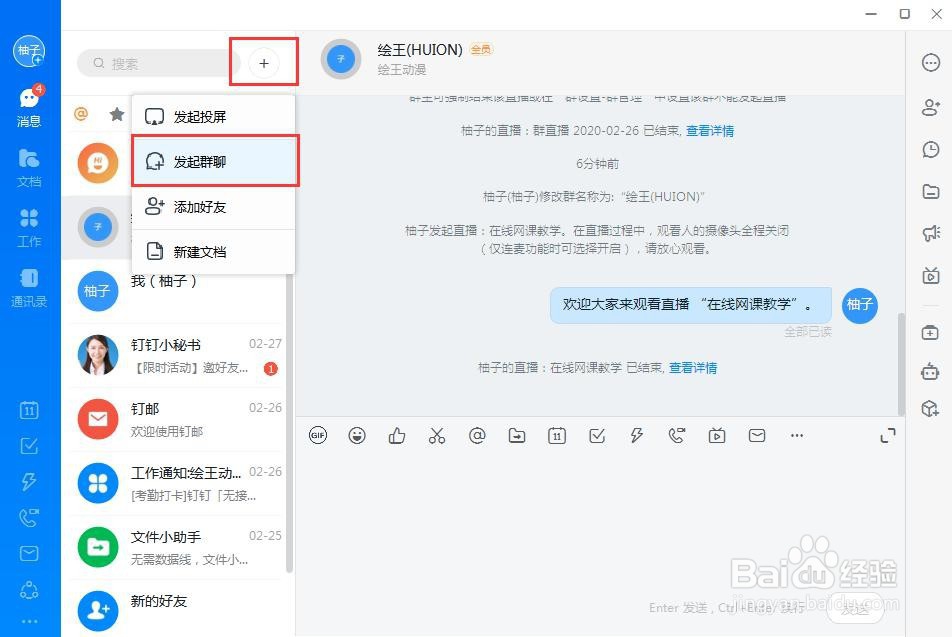The width and height of the screenshot is (952, 637).
Task: Open more options in chat toolbar
Action: point(797,435)
